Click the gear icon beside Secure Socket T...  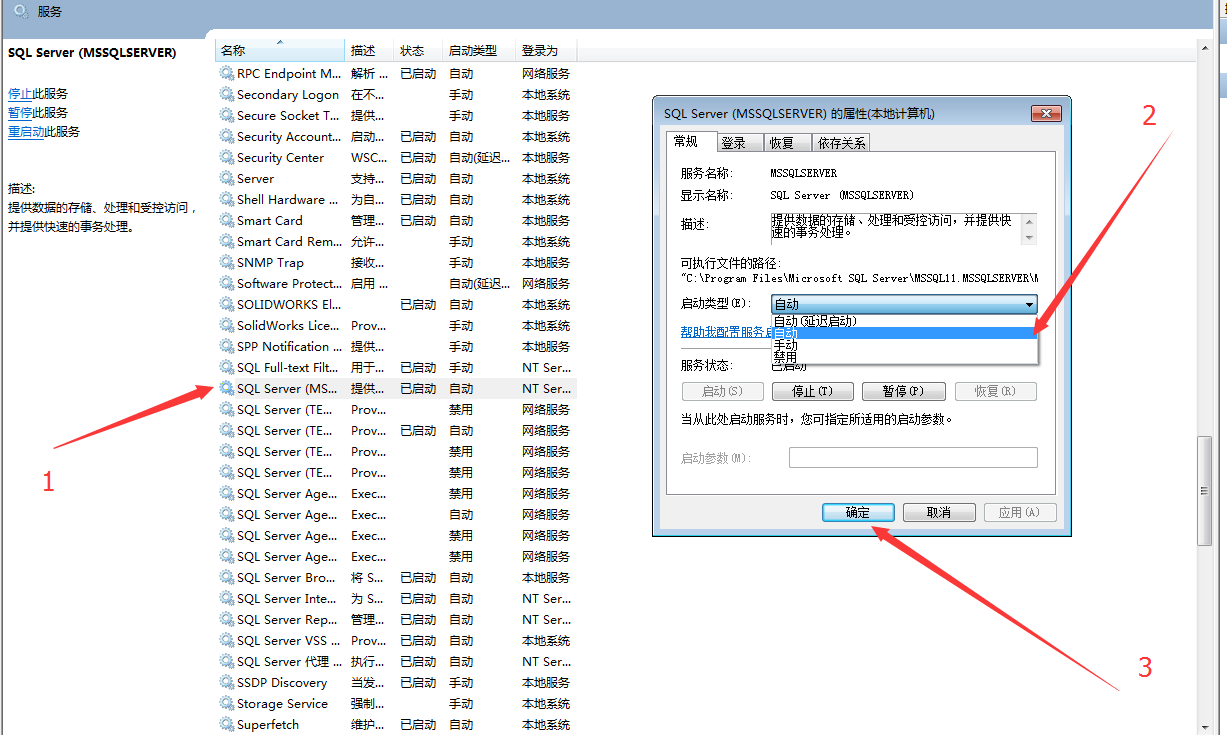227,116
